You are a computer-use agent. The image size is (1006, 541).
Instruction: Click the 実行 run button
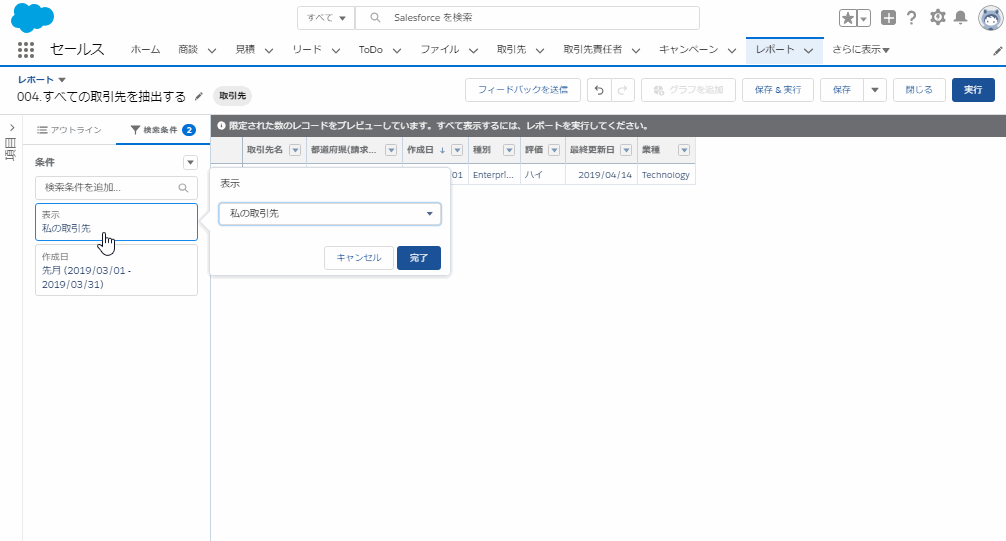point(973,90)
